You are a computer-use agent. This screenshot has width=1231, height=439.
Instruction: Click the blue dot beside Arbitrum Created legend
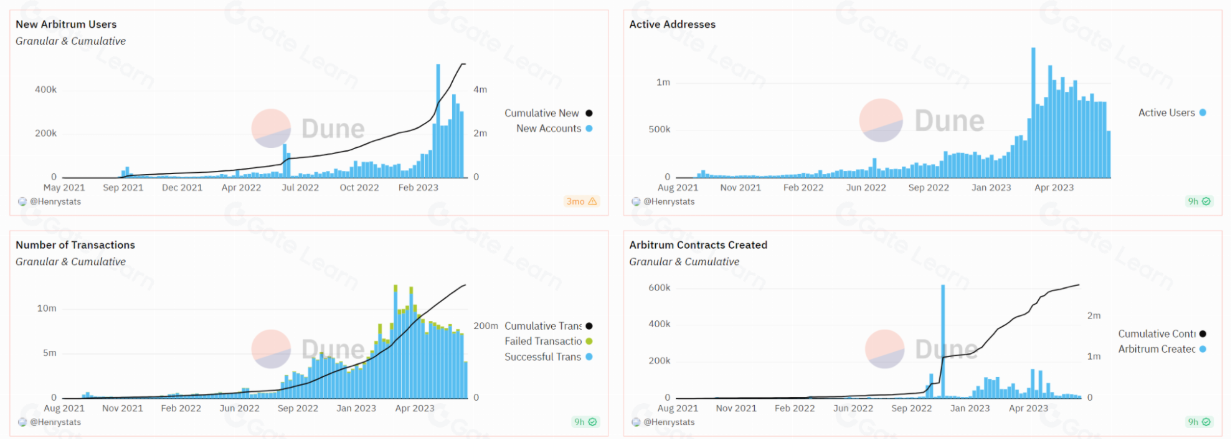(1200, 349)
